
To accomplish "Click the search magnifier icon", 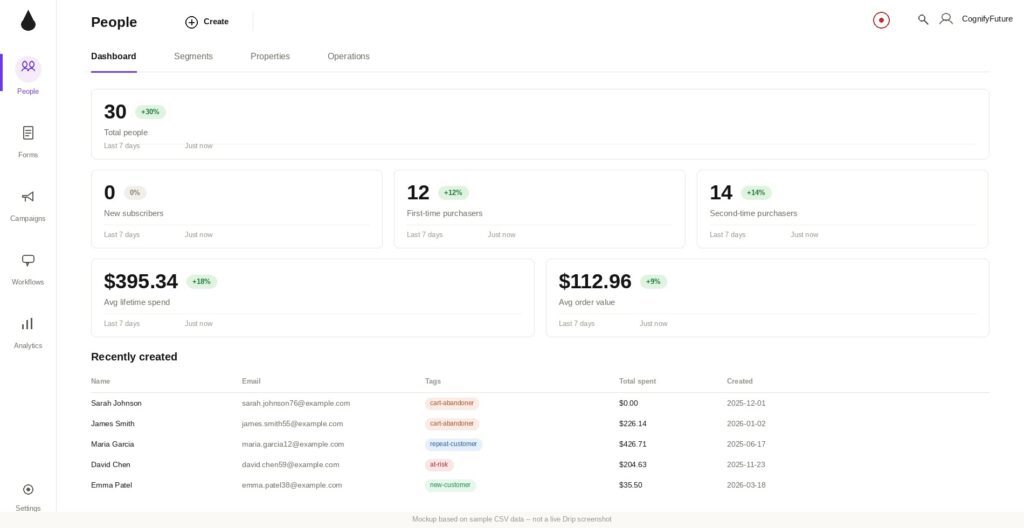I will (923, 20).
